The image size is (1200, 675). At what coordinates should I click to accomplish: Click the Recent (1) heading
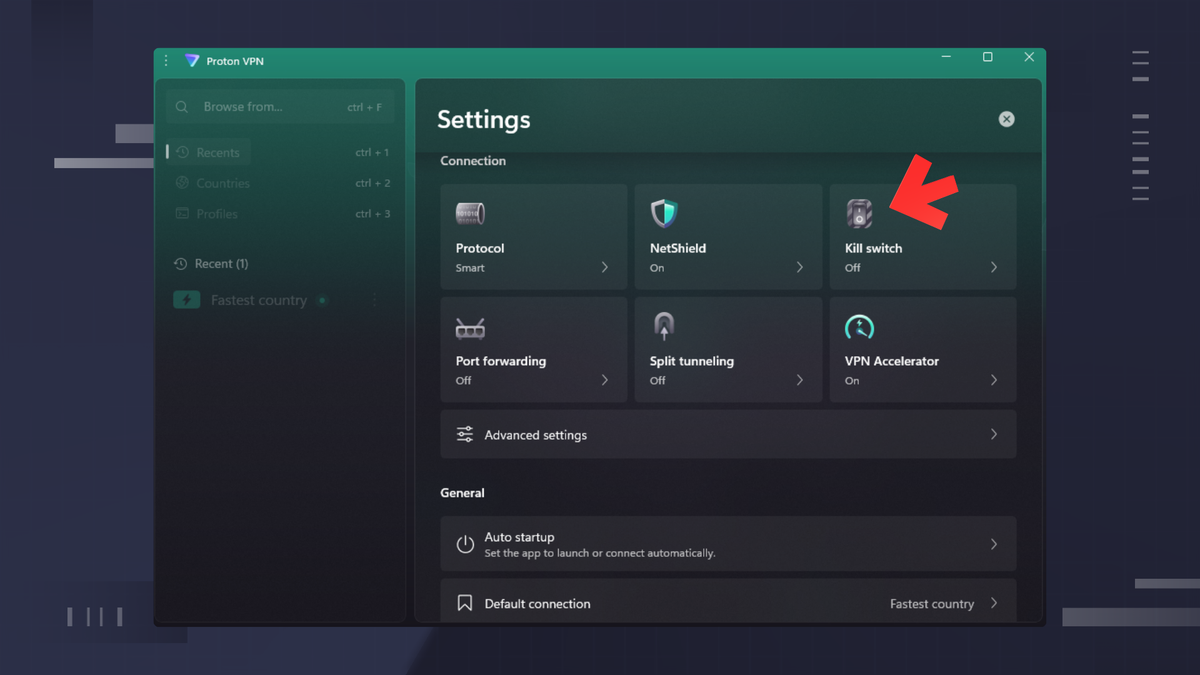click(x=221, y=264)
